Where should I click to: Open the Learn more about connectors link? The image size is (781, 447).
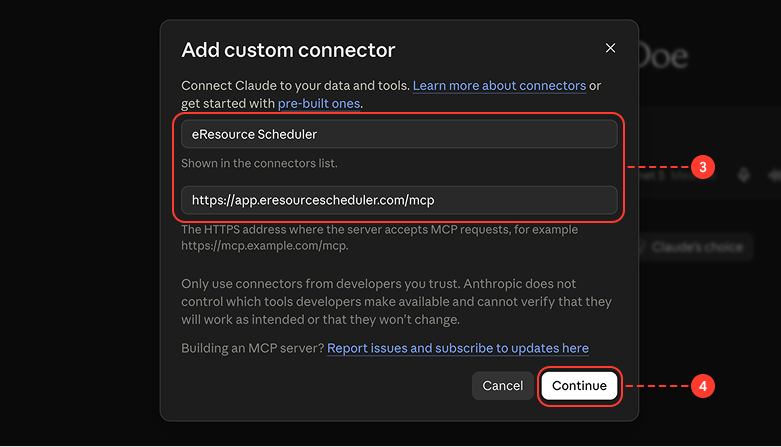point(499,86)
